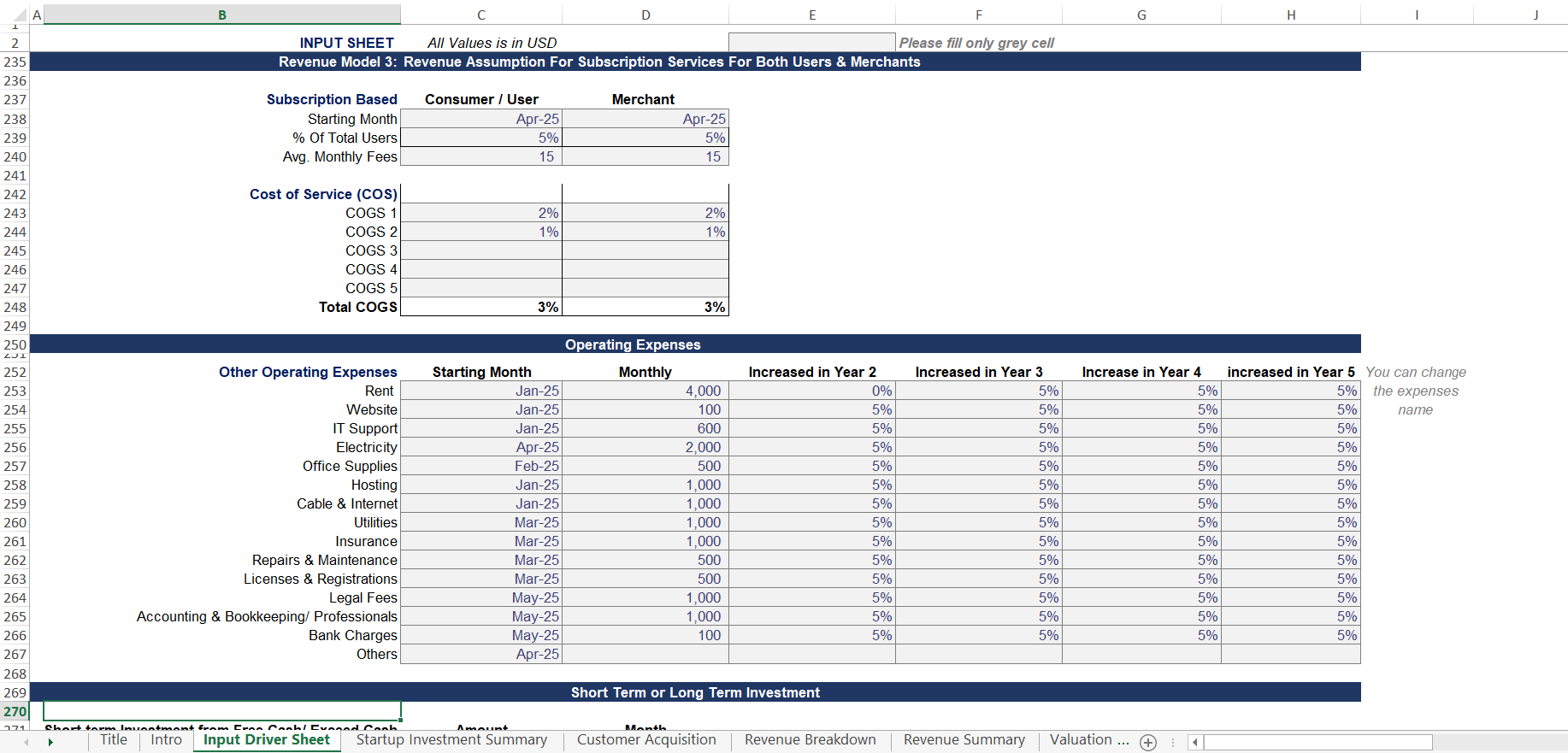Click the horizontal scrollbar left arrow
Screen dimensions: 1568x753
click(1195, 742)
